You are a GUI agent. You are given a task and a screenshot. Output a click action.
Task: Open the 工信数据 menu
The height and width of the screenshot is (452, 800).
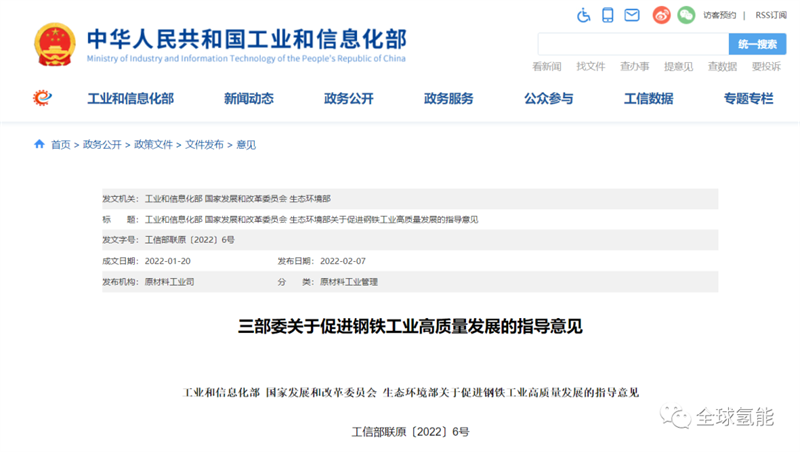649,98
